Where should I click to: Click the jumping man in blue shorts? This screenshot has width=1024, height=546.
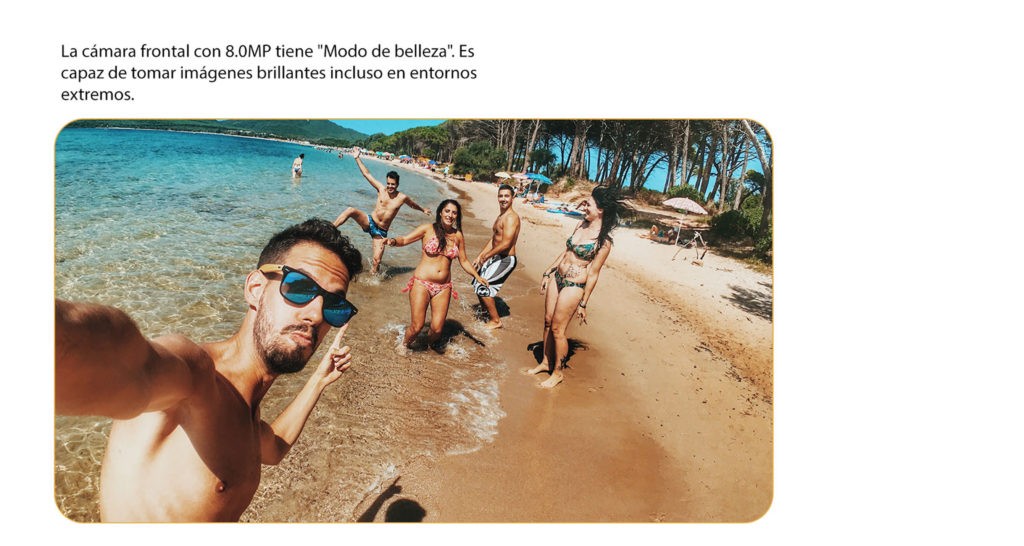pyautogui.click(x=381, y=209)
